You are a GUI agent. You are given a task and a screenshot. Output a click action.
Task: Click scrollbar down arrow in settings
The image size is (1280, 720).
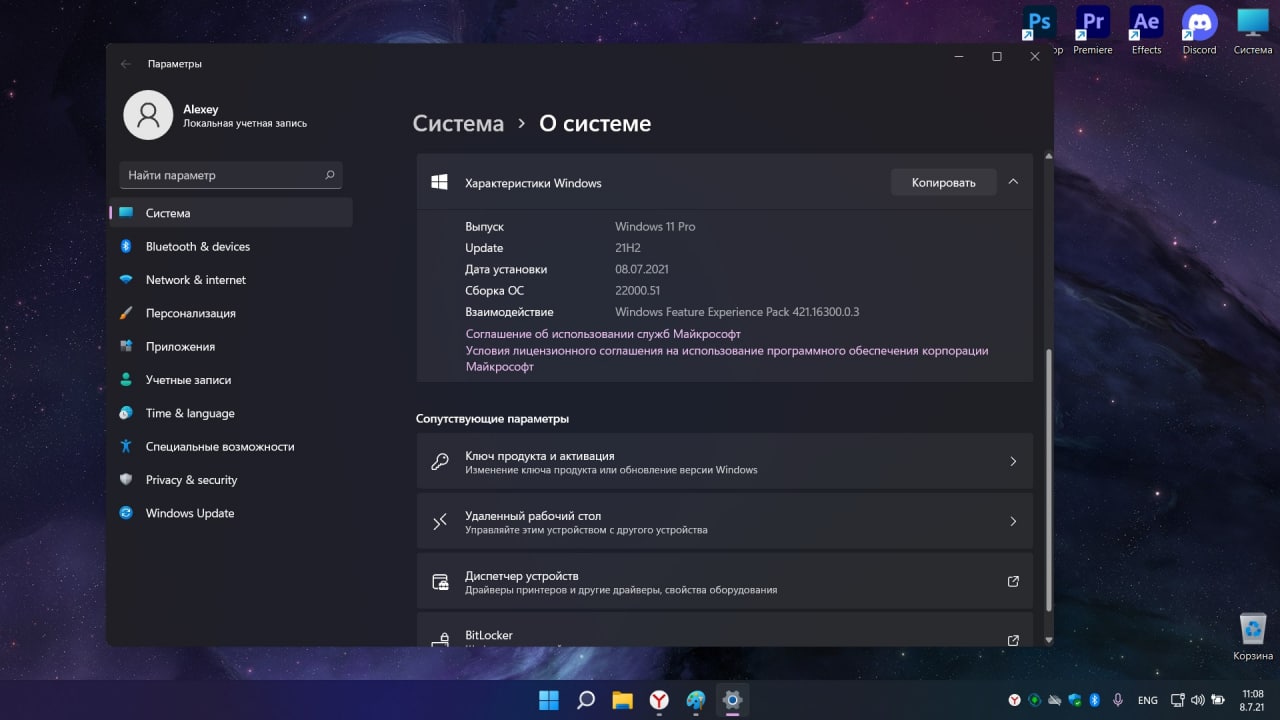(x=1048, y=640)
